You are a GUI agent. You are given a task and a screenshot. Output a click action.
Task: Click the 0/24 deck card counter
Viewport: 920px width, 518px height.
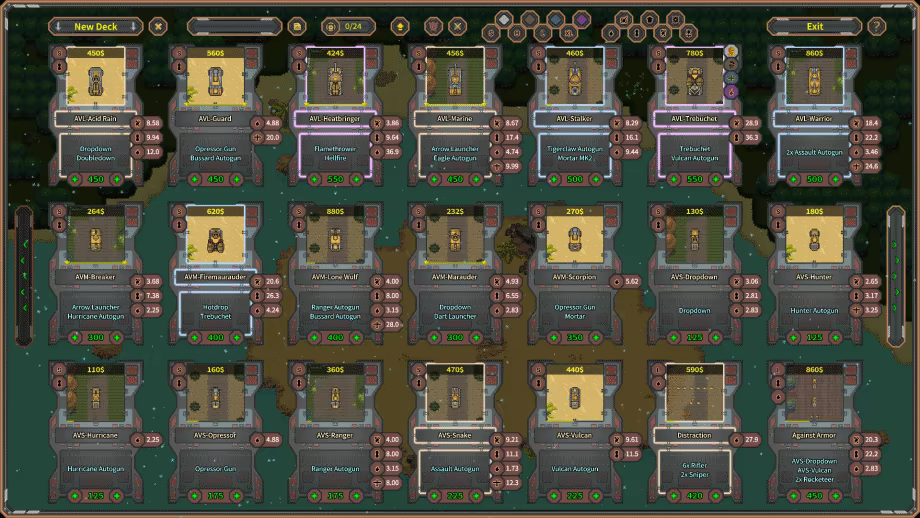coord(349,26)
